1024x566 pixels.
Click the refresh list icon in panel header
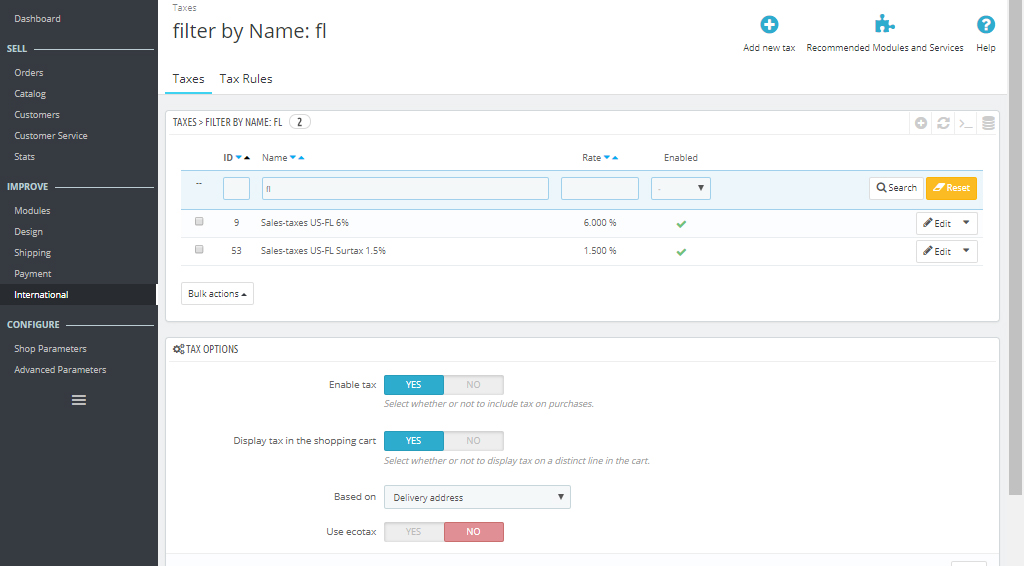click(943, 123)
